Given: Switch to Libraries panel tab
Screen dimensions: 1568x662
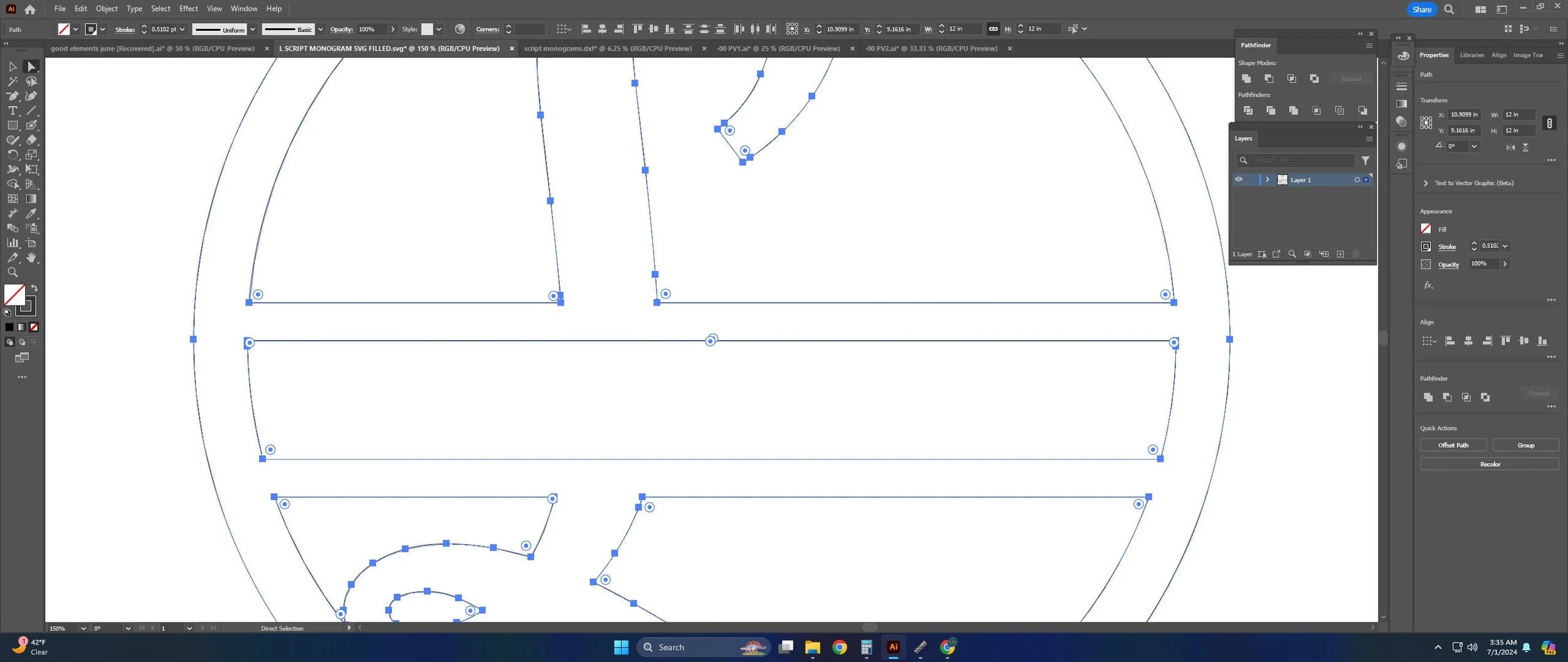Looking at the screenshot, I should tap(1471, 55).
